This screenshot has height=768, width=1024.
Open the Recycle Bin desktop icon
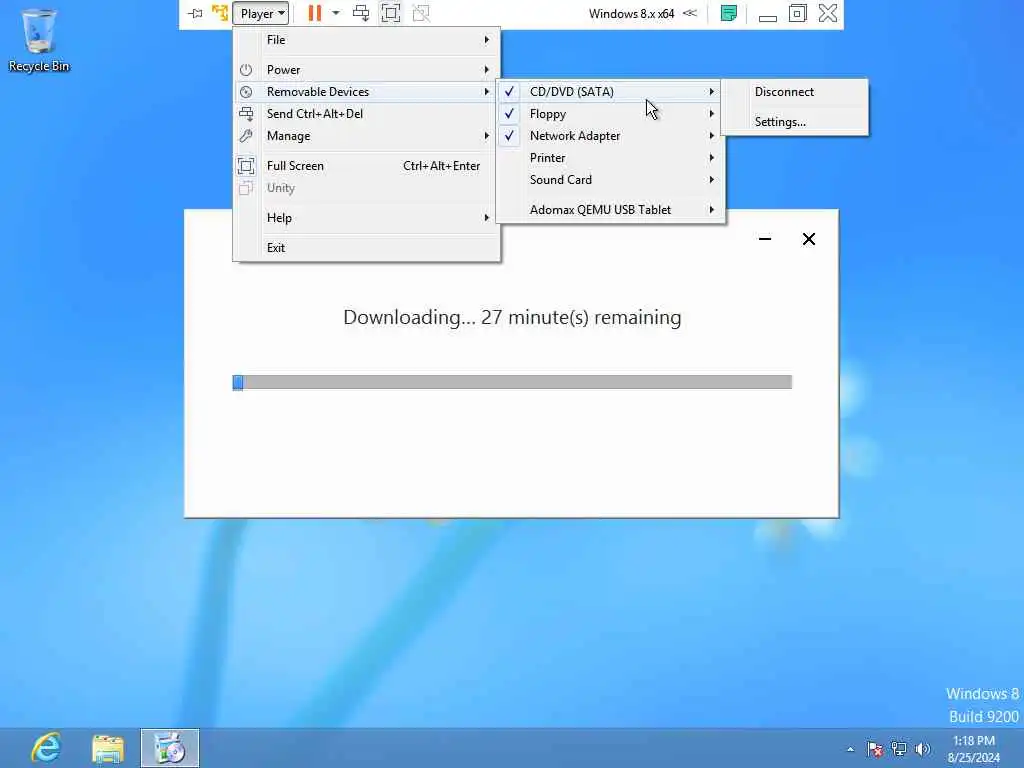39,40
